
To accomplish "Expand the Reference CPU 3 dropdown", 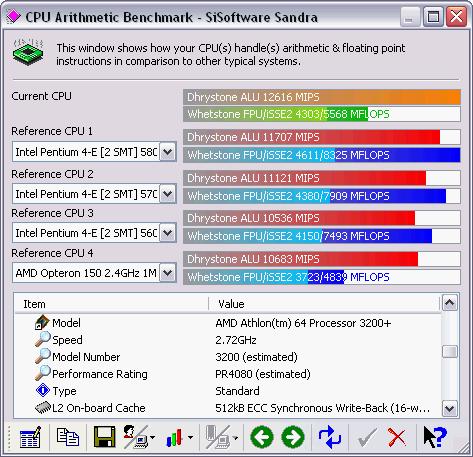I will pos(168,233).
